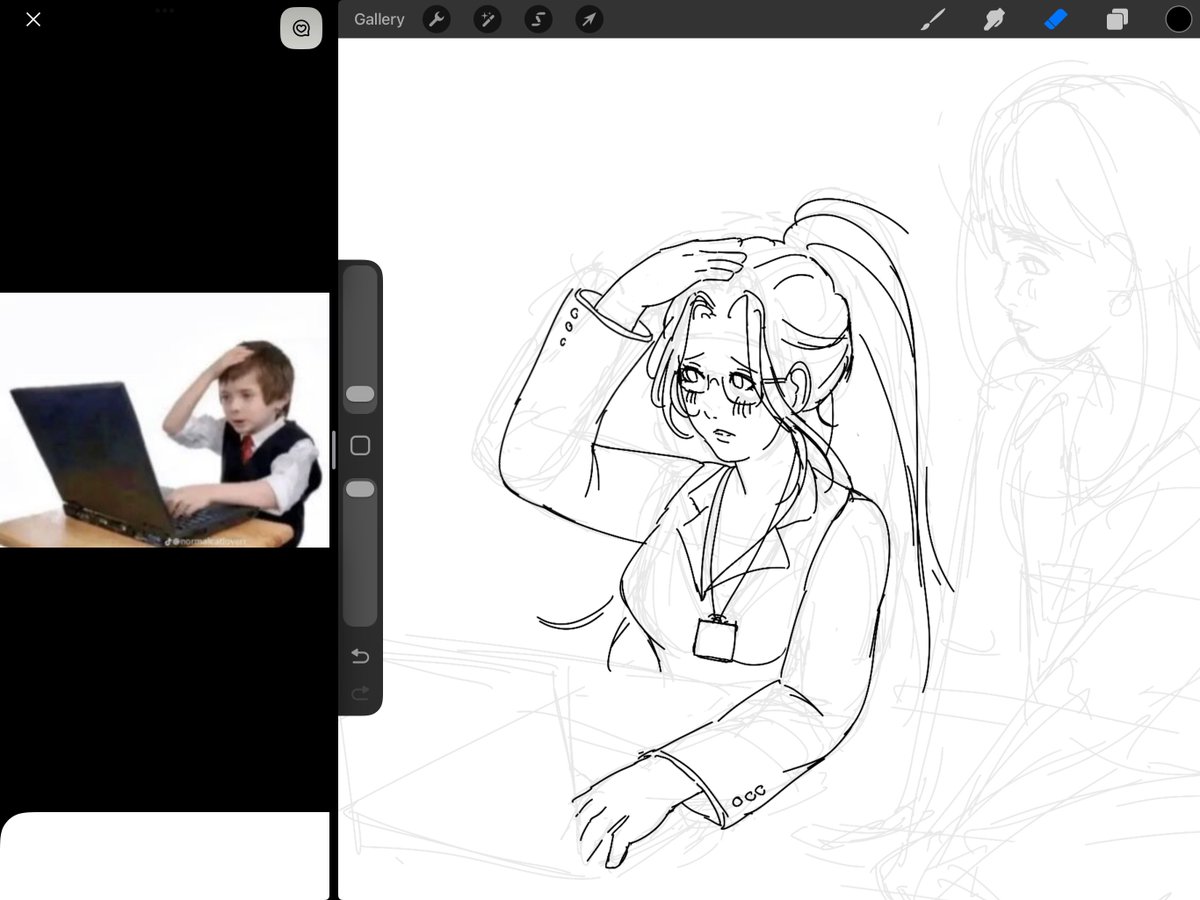This screenshot has height=900, width=1200.
Task: Tap the meme image thumbnail
Action: 164,420
